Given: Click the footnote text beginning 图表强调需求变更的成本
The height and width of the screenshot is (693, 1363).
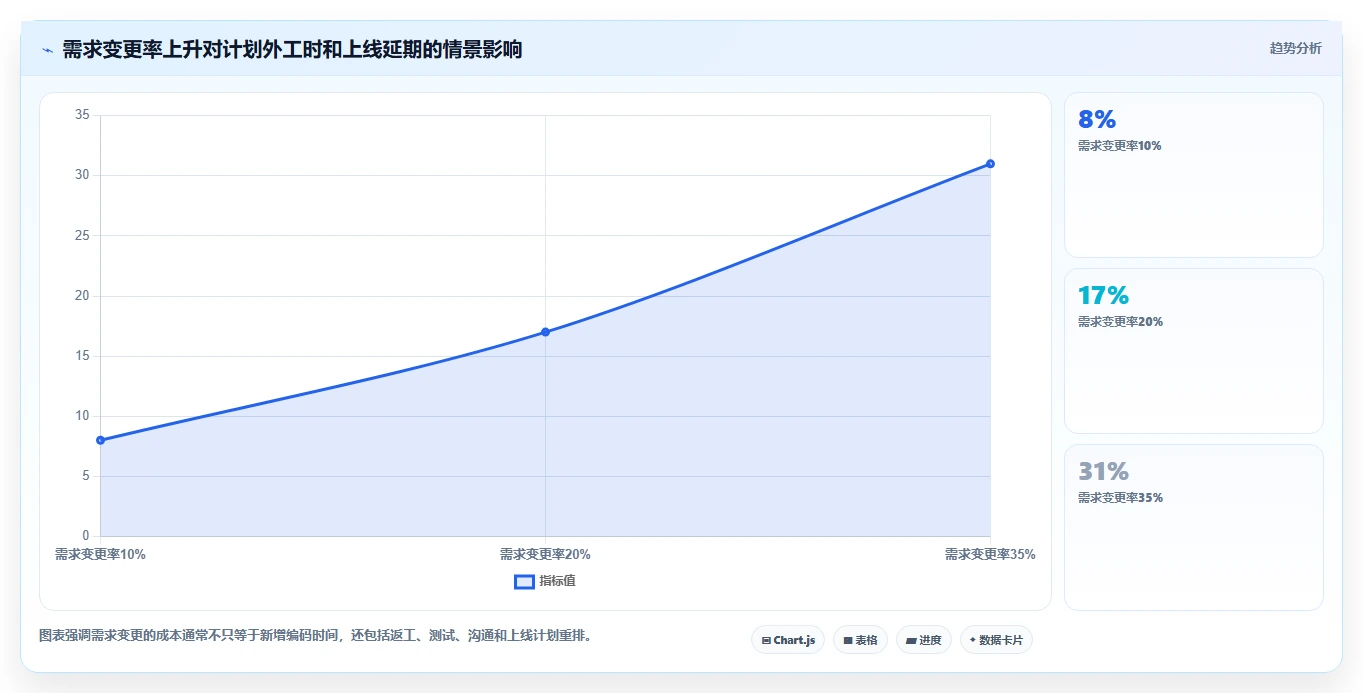Looking at the screenshot, I should [x=315, y=635].
